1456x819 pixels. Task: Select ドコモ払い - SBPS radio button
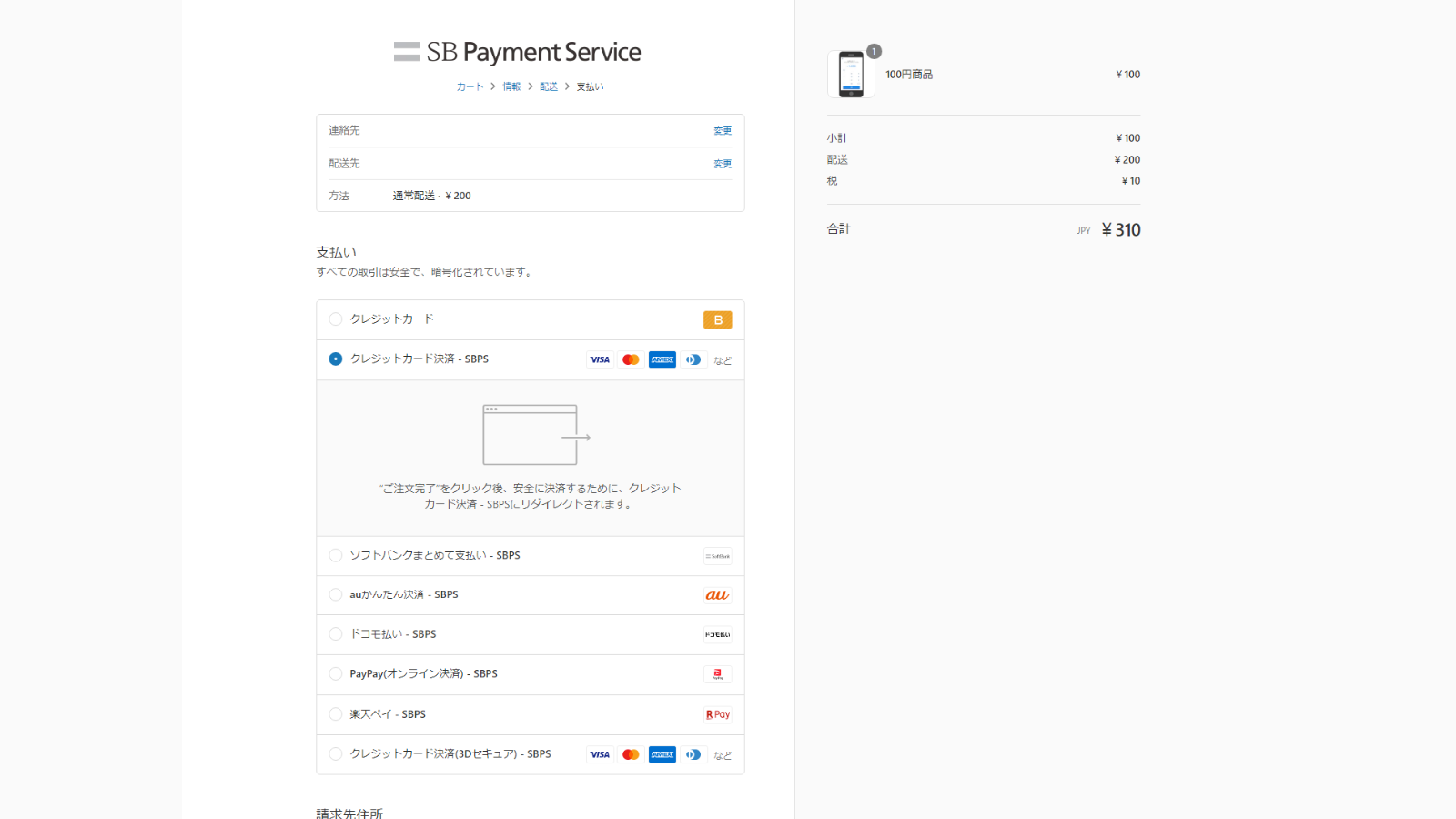pyautogui.click(x=336, y=634)
